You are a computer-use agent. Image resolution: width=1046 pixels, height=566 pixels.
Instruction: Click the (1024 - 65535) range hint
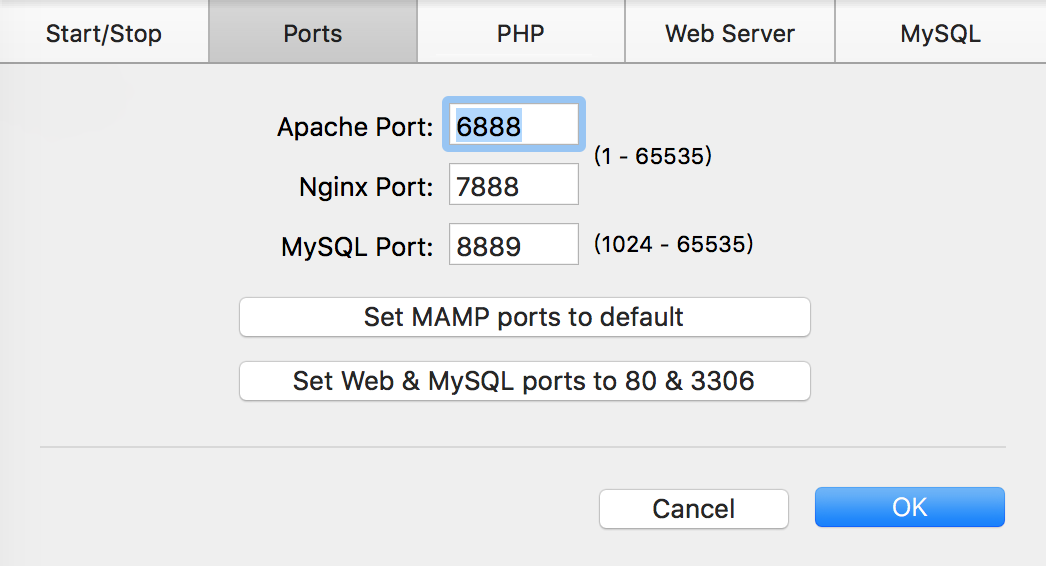click(673, 245)
